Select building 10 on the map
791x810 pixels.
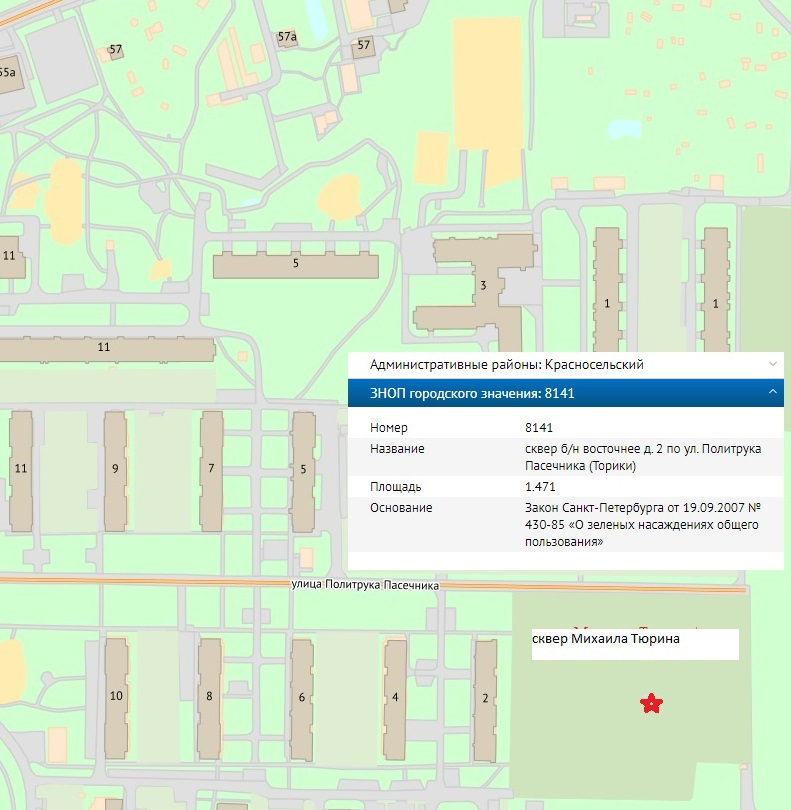pos(116,698)
